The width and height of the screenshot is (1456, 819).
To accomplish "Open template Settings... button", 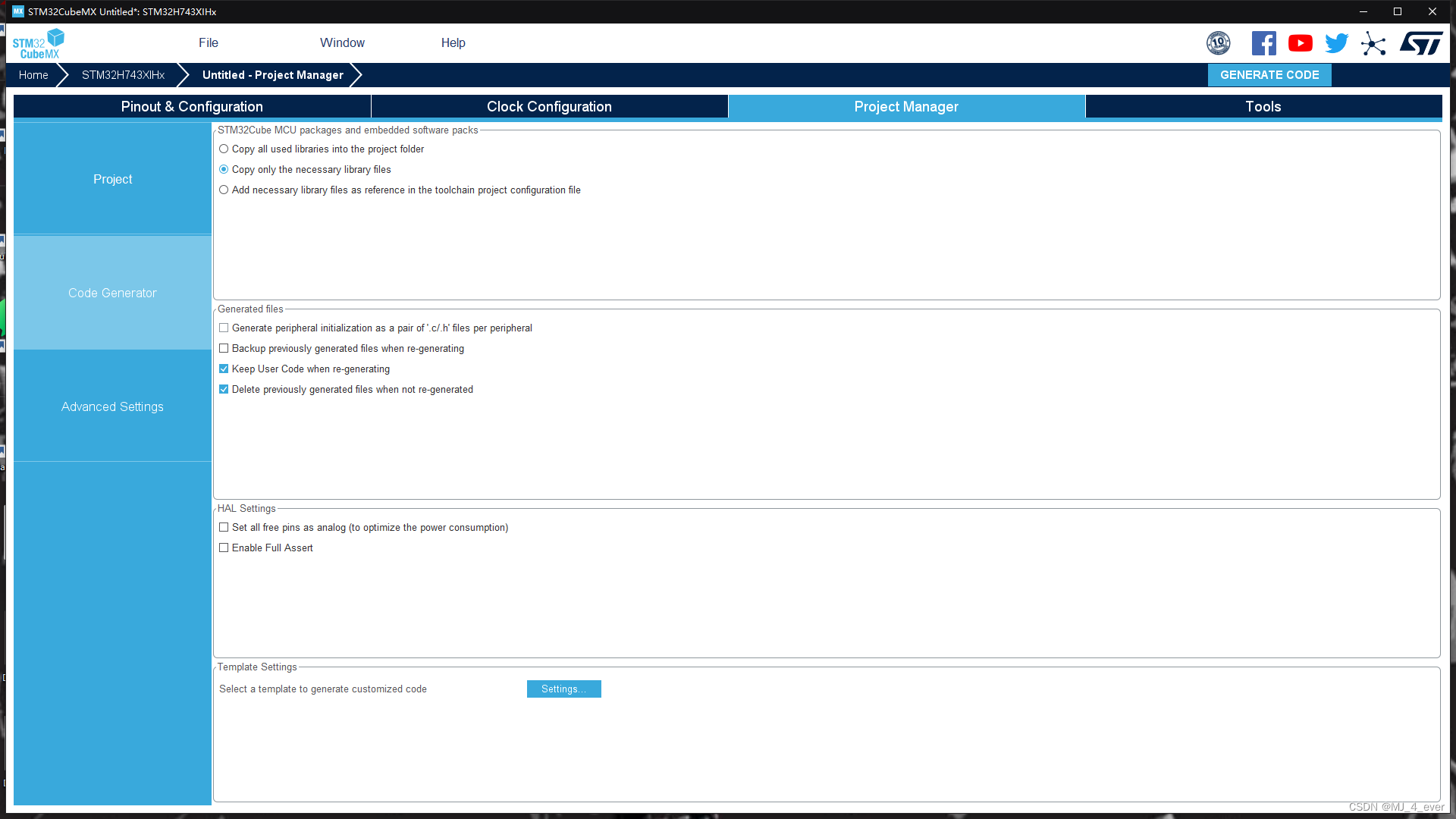I will coord(563,689).
